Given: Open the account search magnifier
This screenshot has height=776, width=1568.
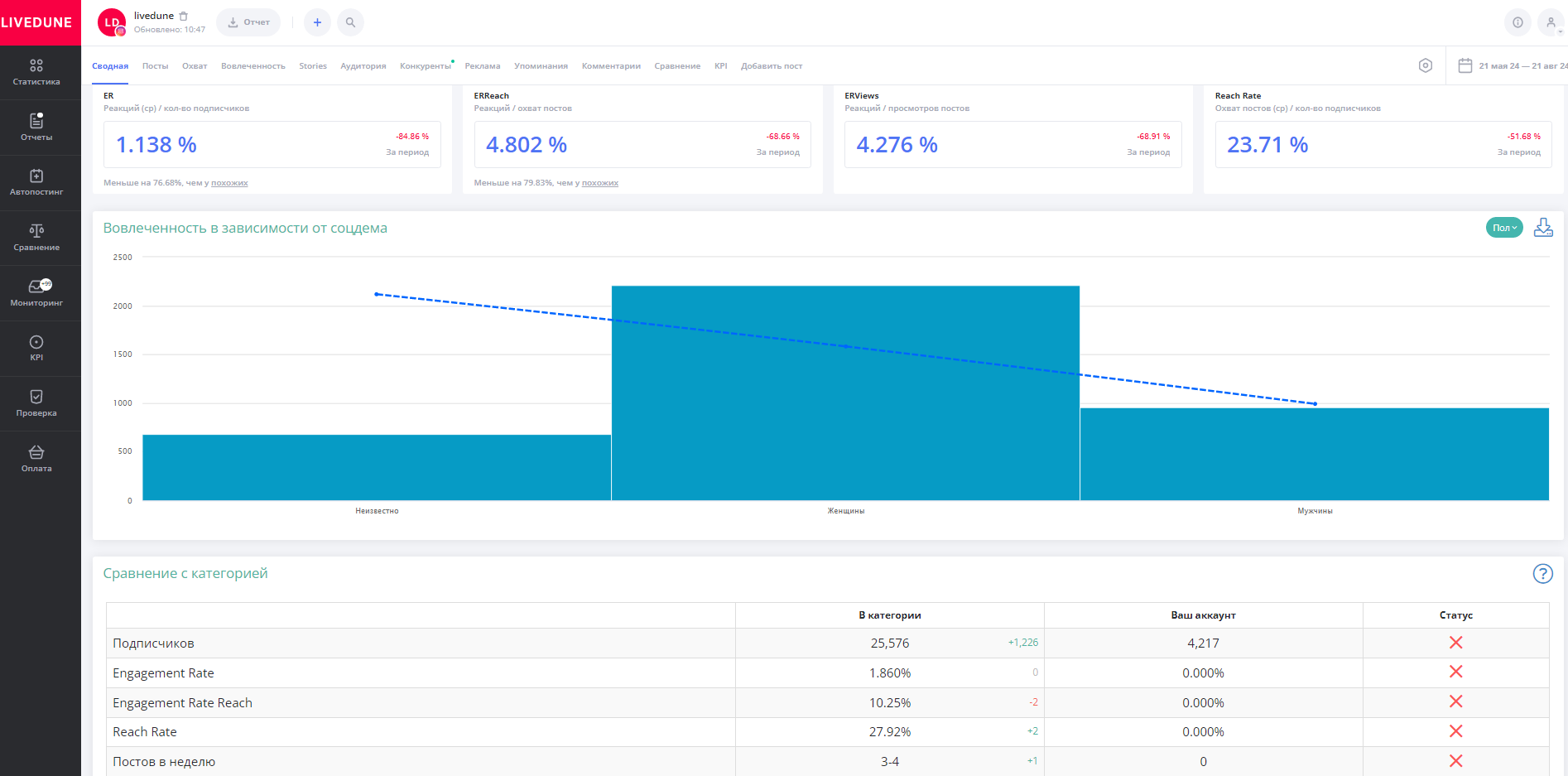Looking at the screenshot, I should pyautogui.click(x=350, y=22).
